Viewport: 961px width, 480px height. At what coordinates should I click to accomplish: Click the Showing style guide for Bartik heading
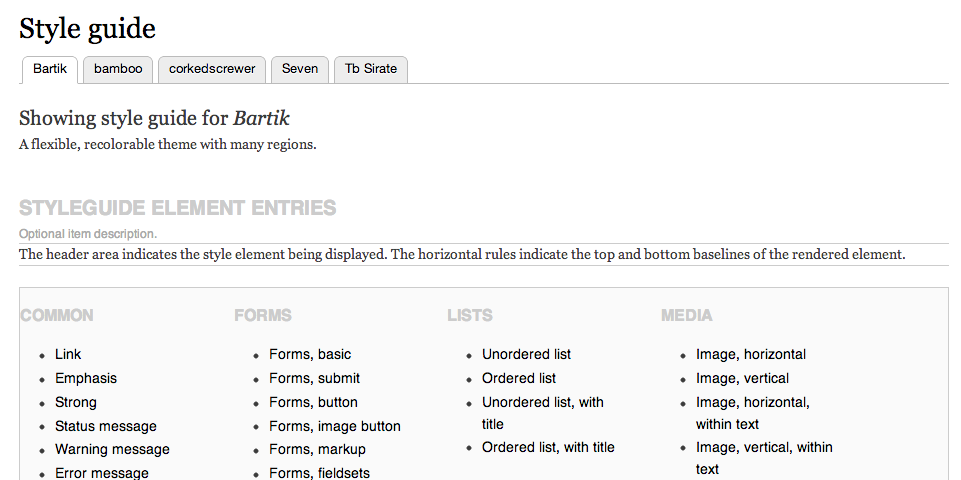[154, 118]
